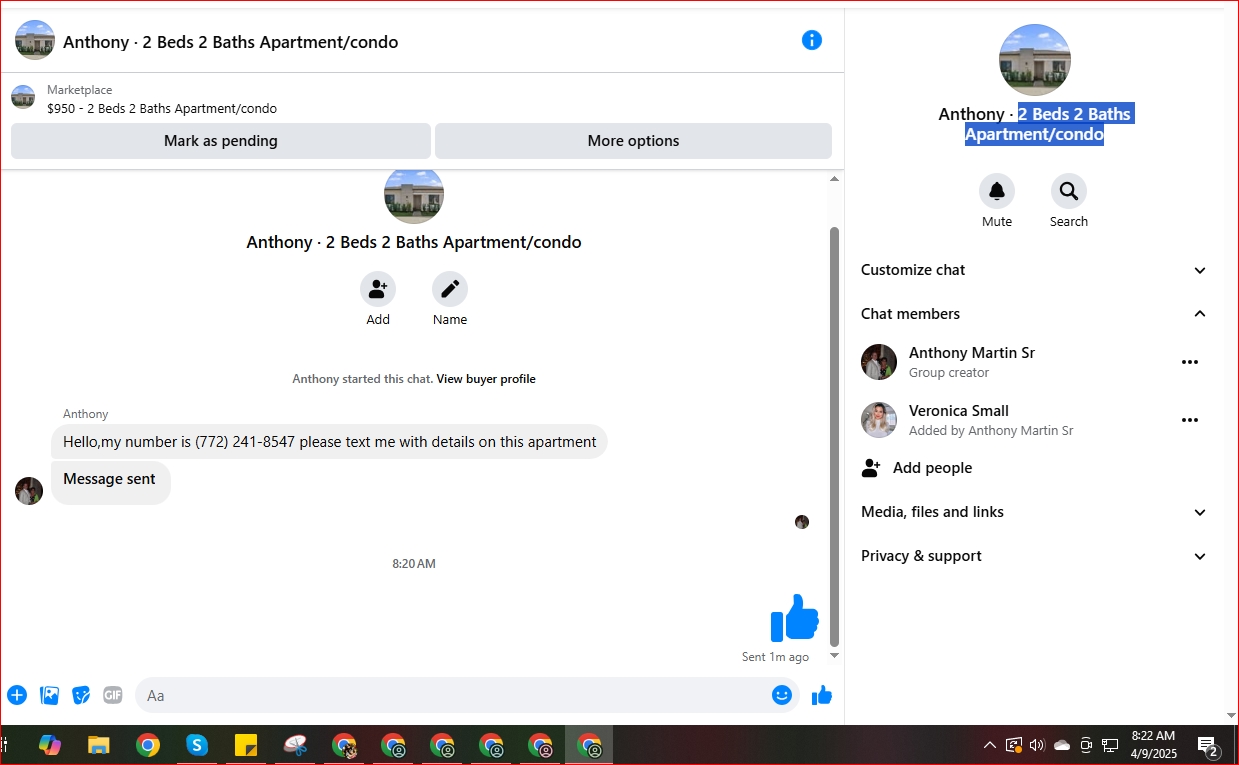The height and width of the screenshot is (765, 1239).
Task: Click the Add people icon in Chat members
Action: [x=871, y=468]
